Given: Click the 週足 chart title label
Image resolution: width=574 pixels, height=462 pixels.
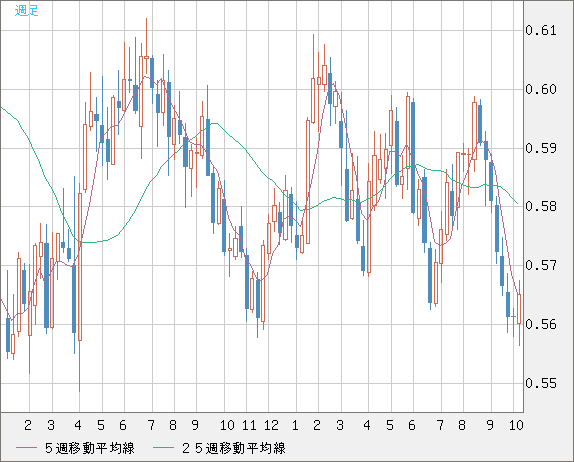Looking at the screenshot, I should [x=26, y=10].
